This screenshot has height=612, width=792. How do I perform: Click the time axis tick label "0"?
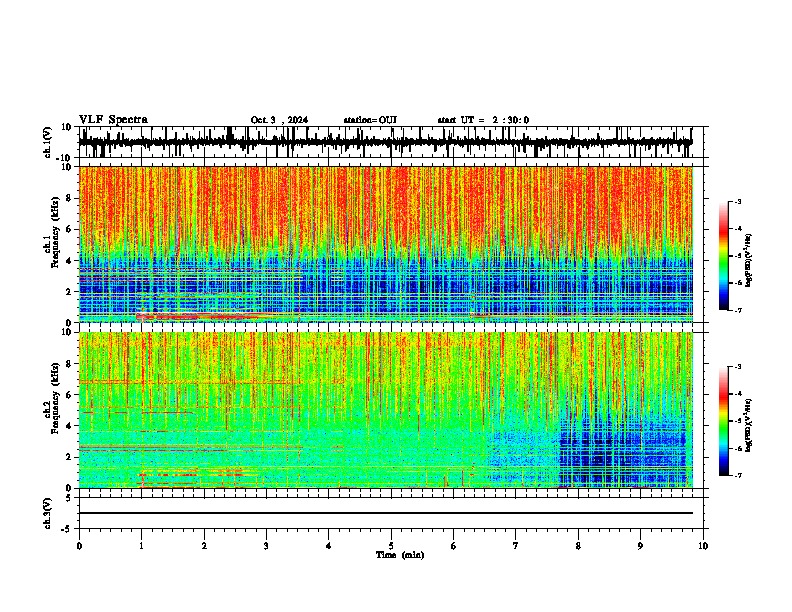pos(79,546)
